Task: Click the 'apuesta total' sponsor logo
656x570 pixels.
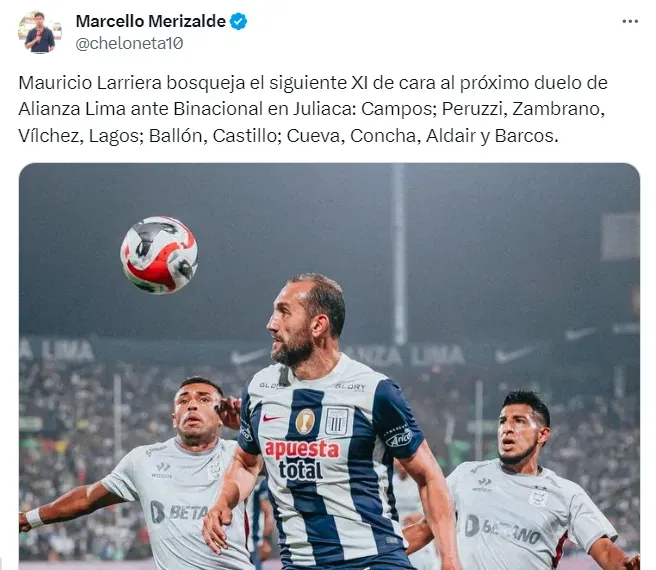Action: click(x=301, y=459)
